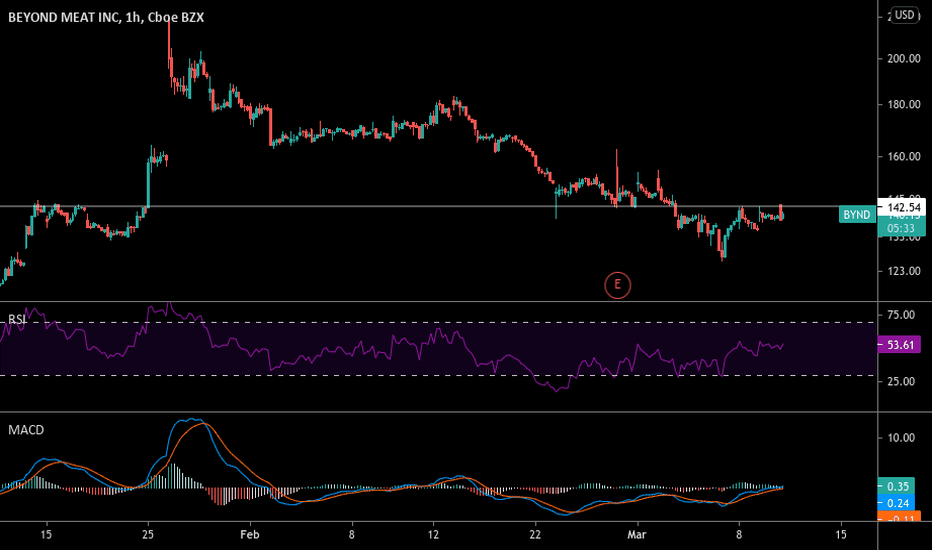The height and width of the screenshot is (550, 932).
Task: Click the 142.54 current price label
Action: pos(902,208)
